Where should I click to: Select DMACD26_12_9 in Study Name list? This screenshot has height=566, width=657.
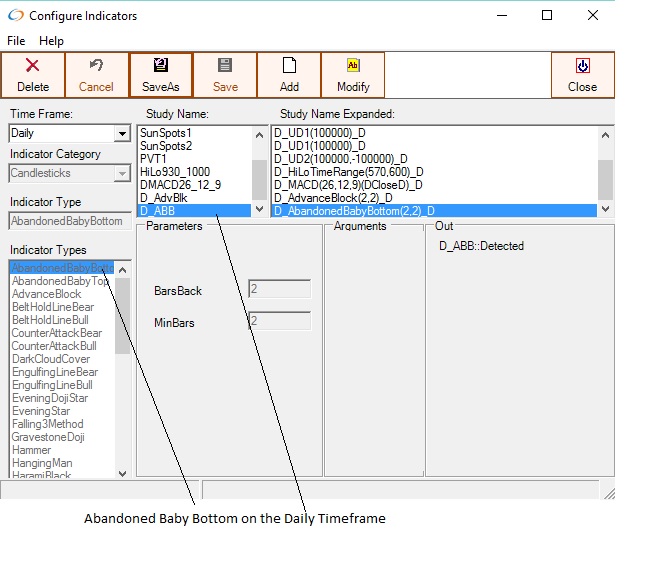coord(181,184)
